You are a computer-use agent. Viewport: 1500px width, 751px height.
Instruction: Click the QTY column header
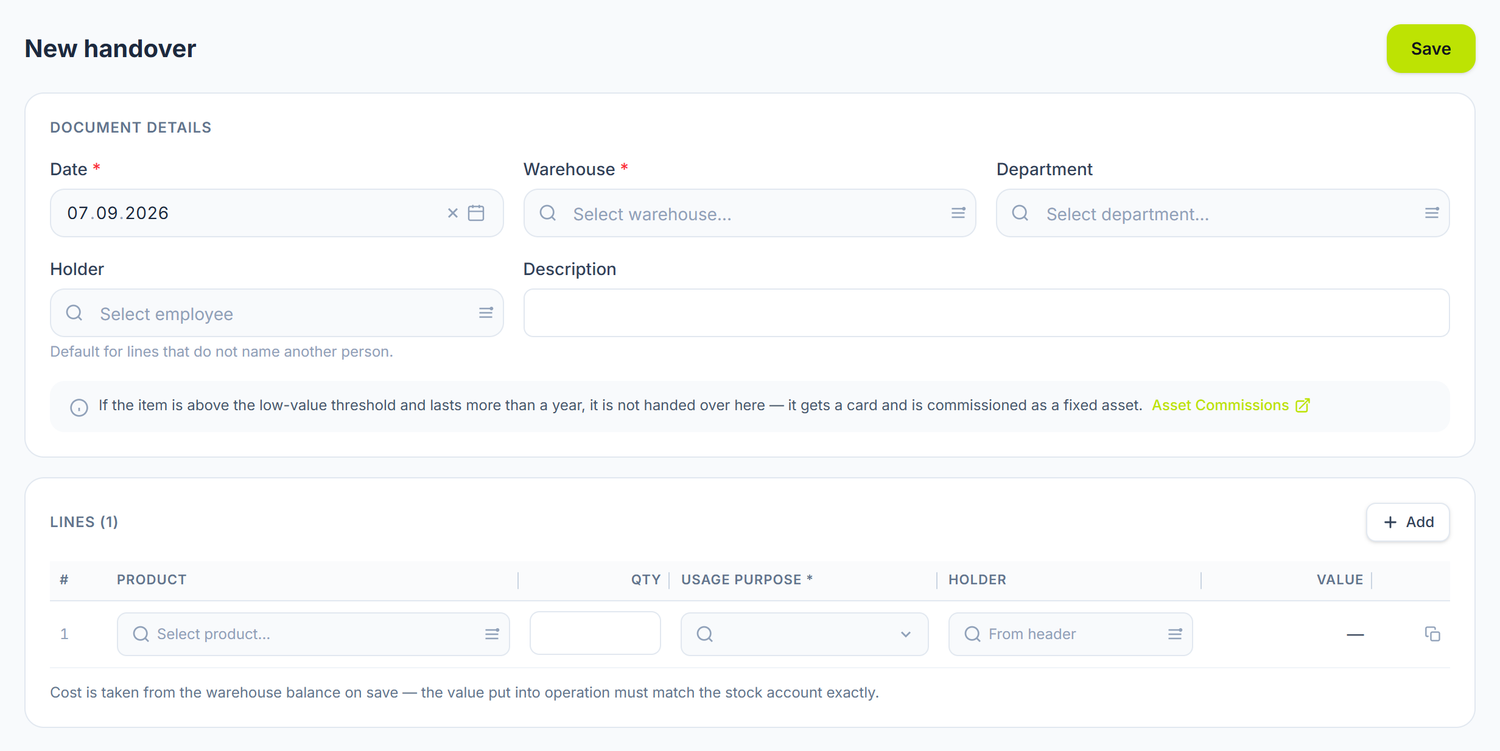[646, 580]
